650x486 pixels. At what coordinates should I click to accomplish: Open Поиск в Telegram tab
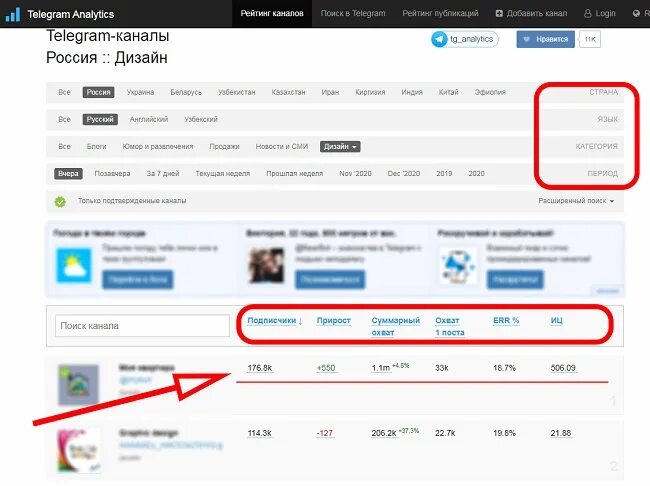point(353,14)
